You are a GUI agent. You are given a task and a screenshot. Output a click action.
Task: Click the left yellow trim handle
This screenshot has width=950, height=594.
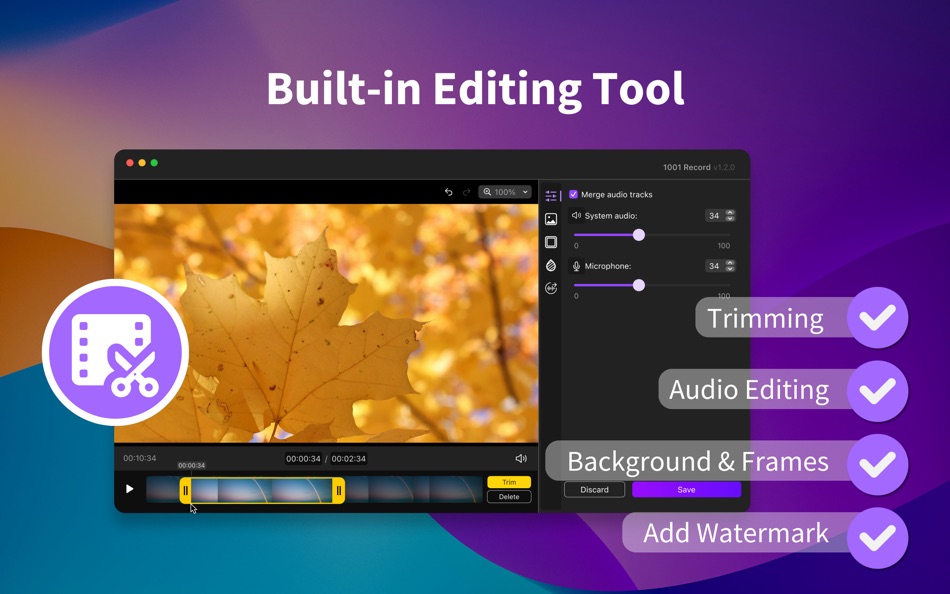185,490
